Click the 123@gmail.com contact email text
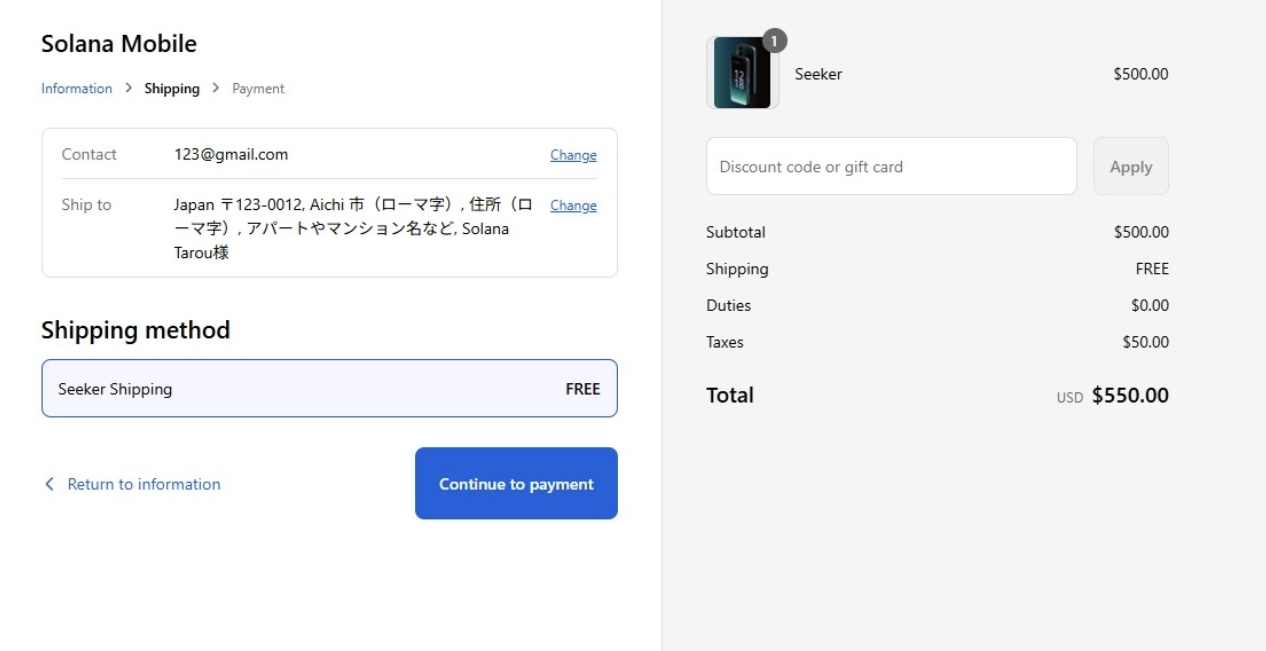The image size is (1266, 651). [231, 155]
